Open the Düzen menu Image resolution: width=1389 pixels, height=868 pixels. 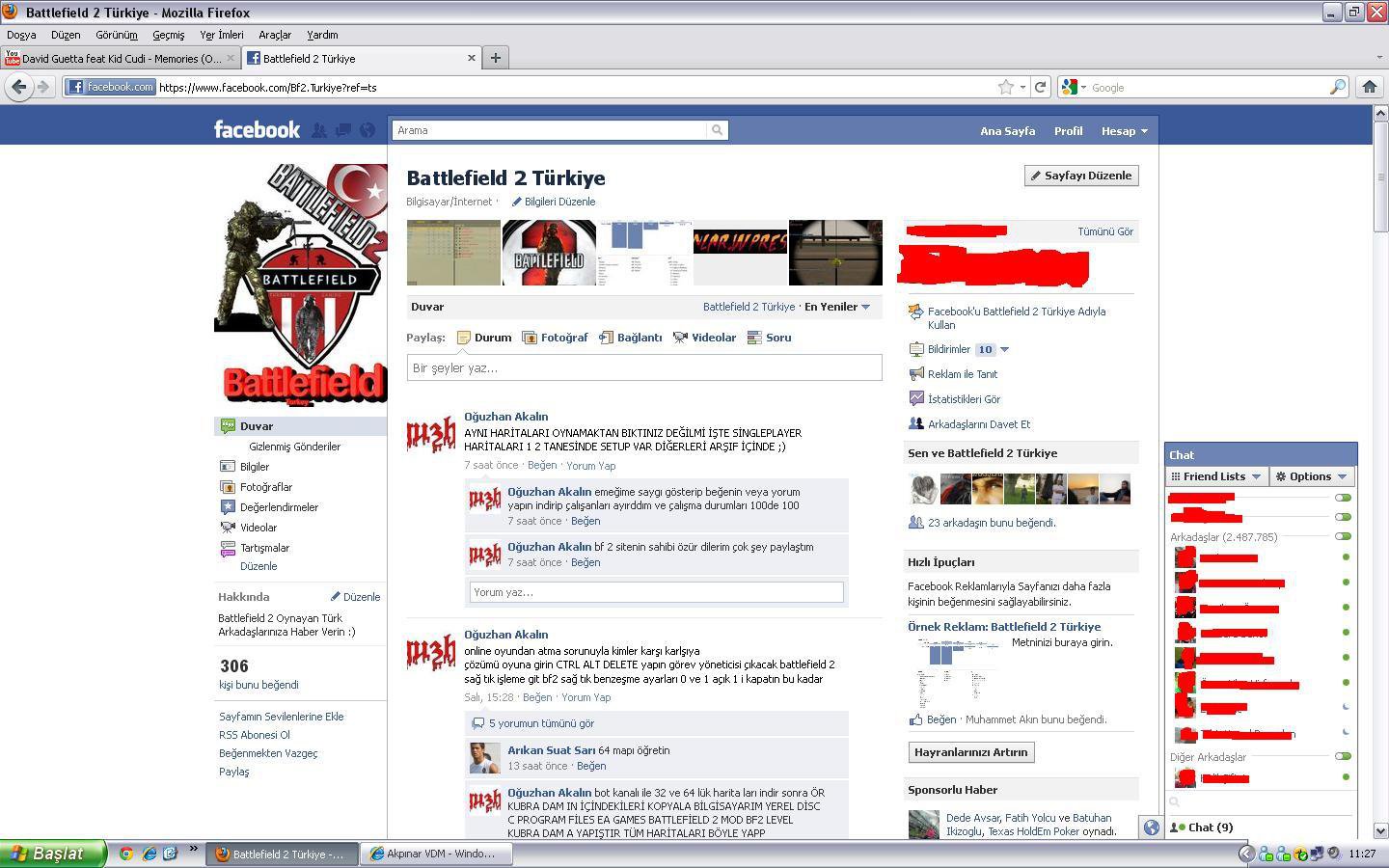pyautogui.click(x=66, y=35)
